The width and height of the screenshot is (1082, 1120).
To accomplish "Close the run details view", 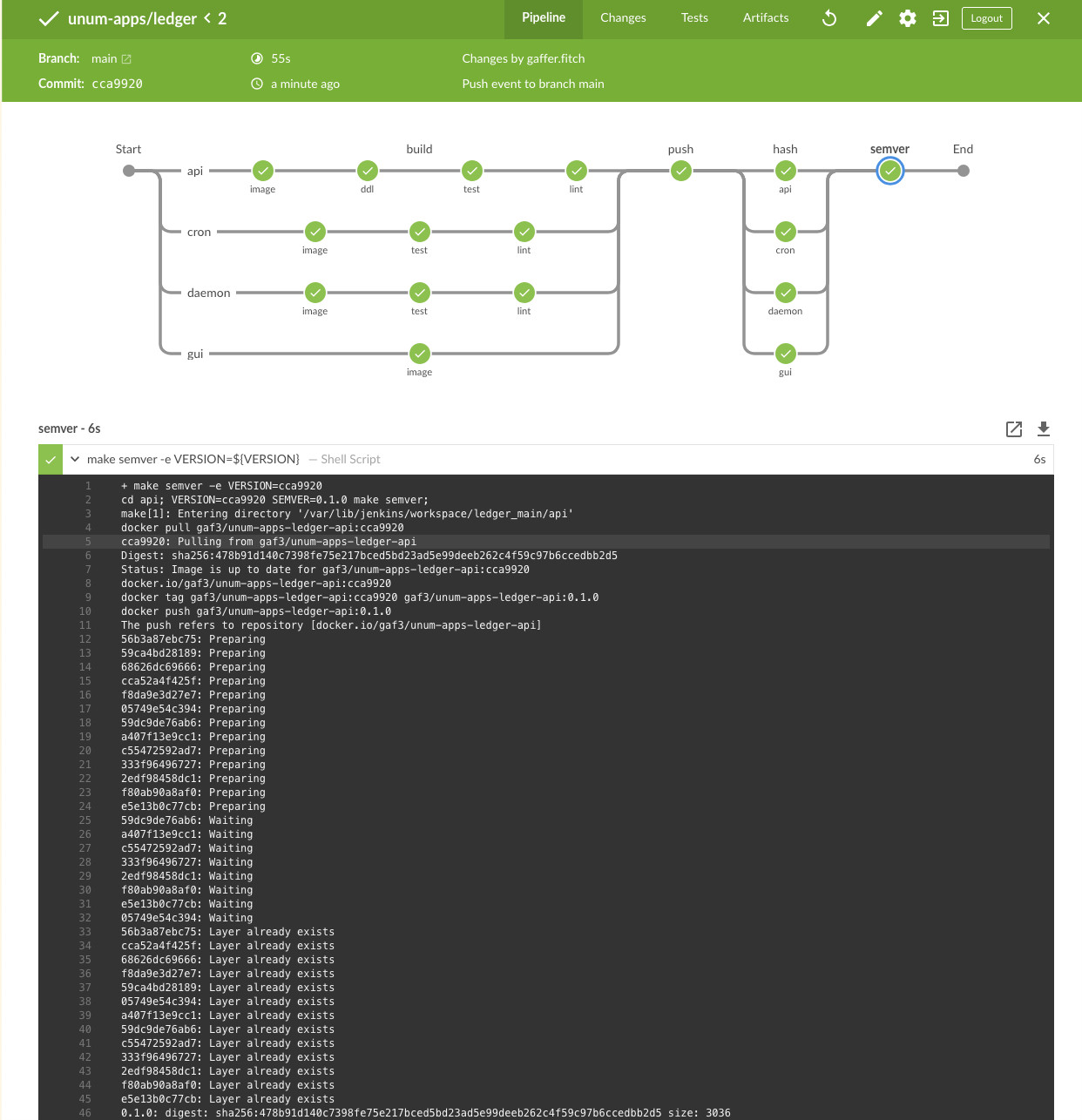I will [x=1044, y=18].
